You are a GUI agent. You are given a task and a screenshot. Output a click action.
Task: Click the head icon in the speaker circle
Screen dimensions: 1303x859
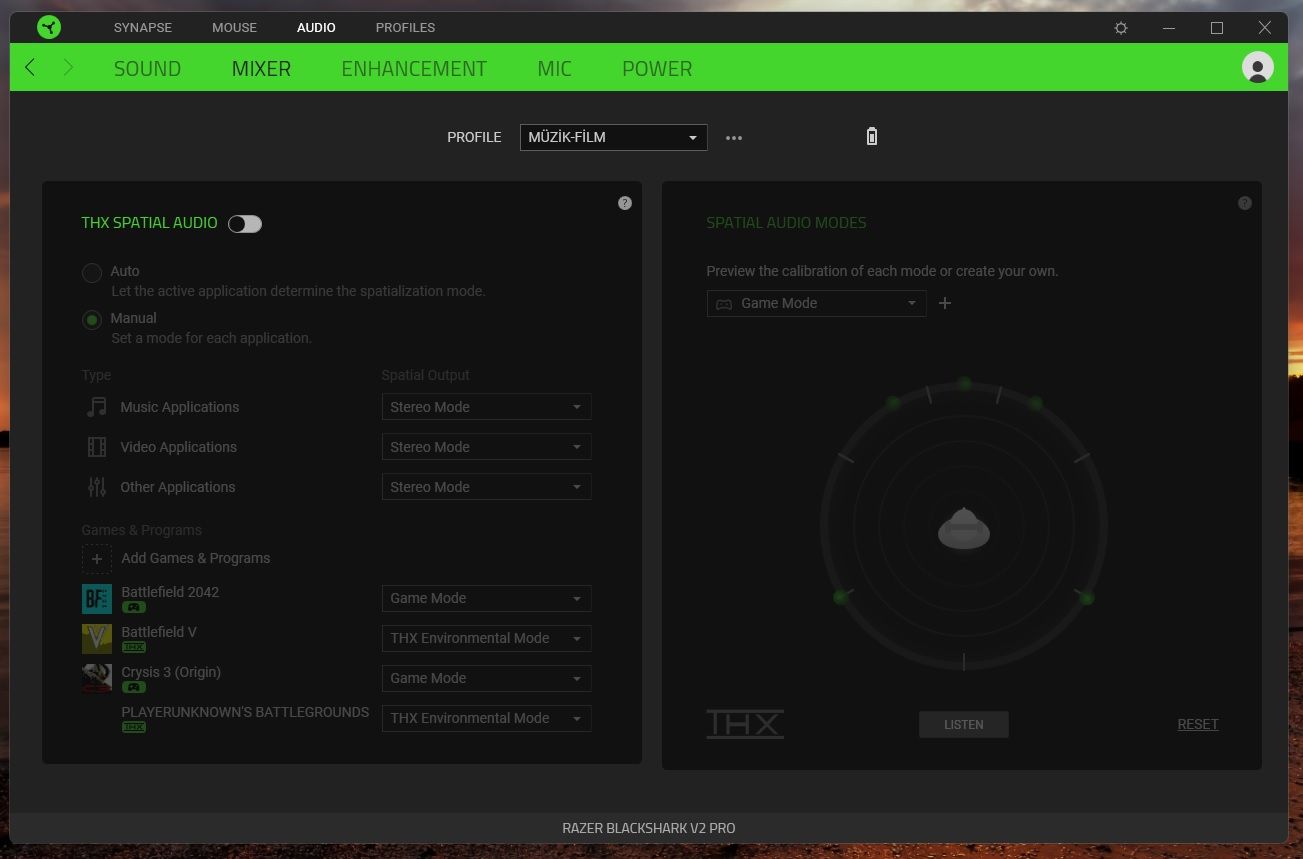point(964,529)
